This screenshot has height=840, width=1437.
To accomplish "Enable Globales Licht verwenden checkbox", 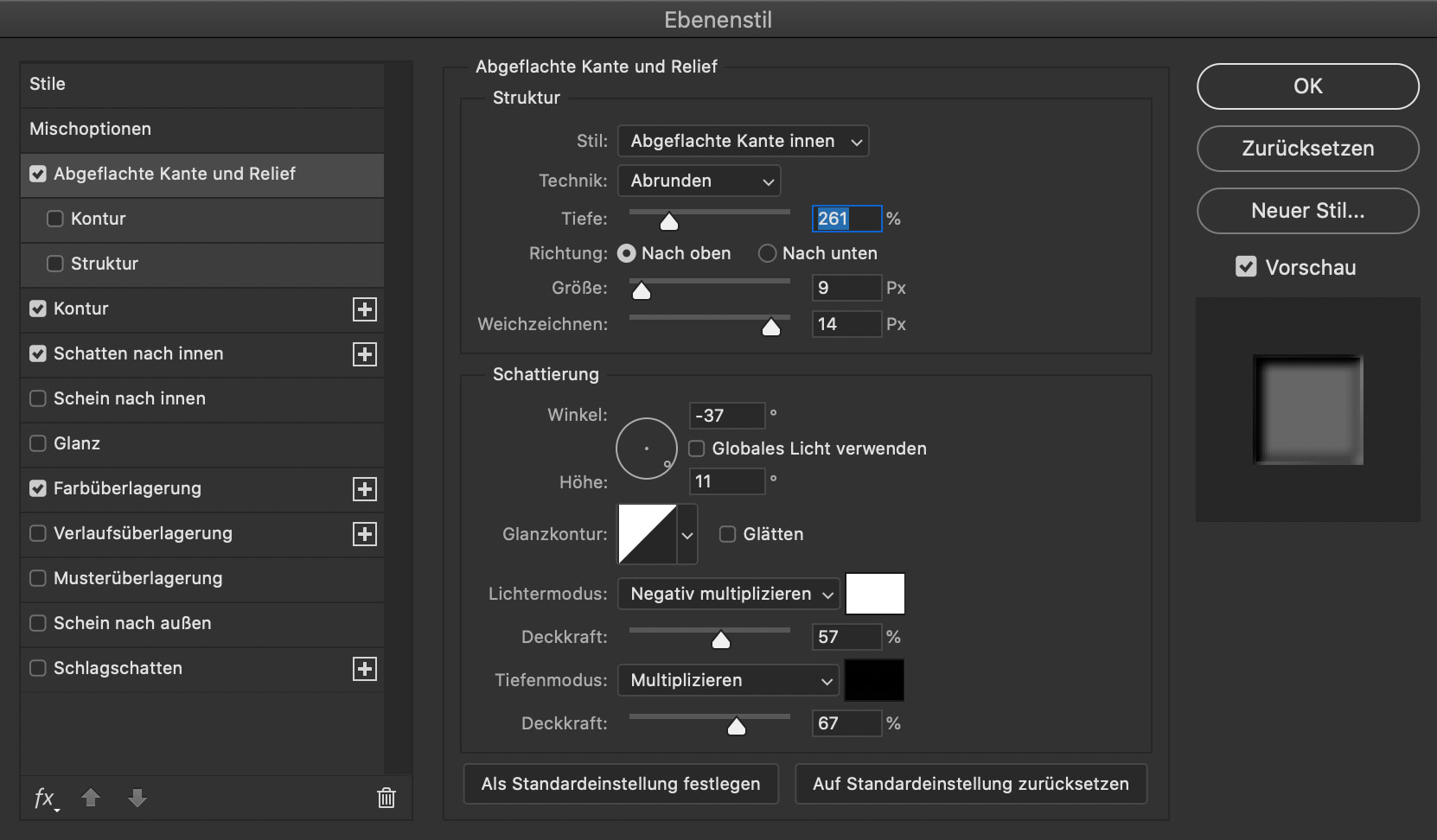I will click(x=697, y=449).
